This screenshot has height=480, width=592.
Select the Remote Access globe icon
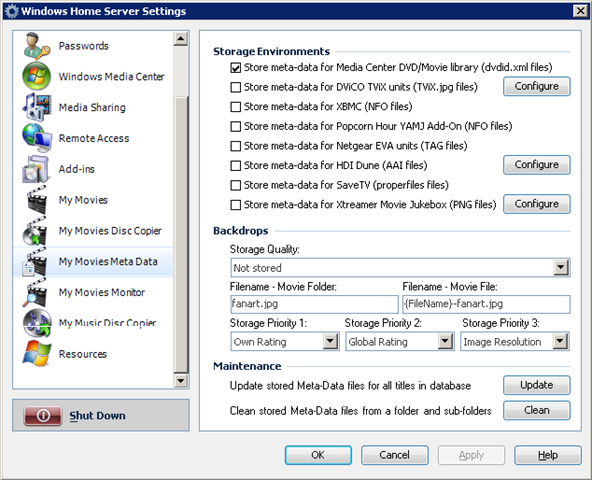pyautogui.click(x=37, y=138)
